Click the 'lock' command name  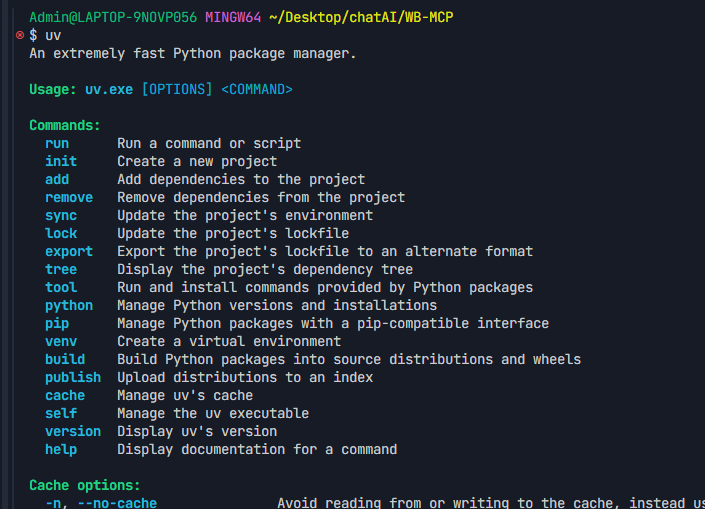tap(61, 233)
